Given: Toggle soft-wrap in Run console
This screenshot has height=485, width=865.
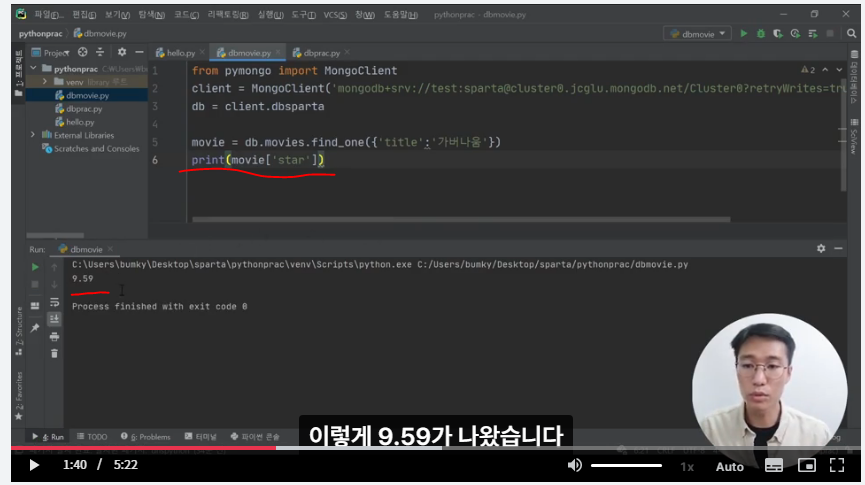Looking at the screenshot, I should 54,302.
